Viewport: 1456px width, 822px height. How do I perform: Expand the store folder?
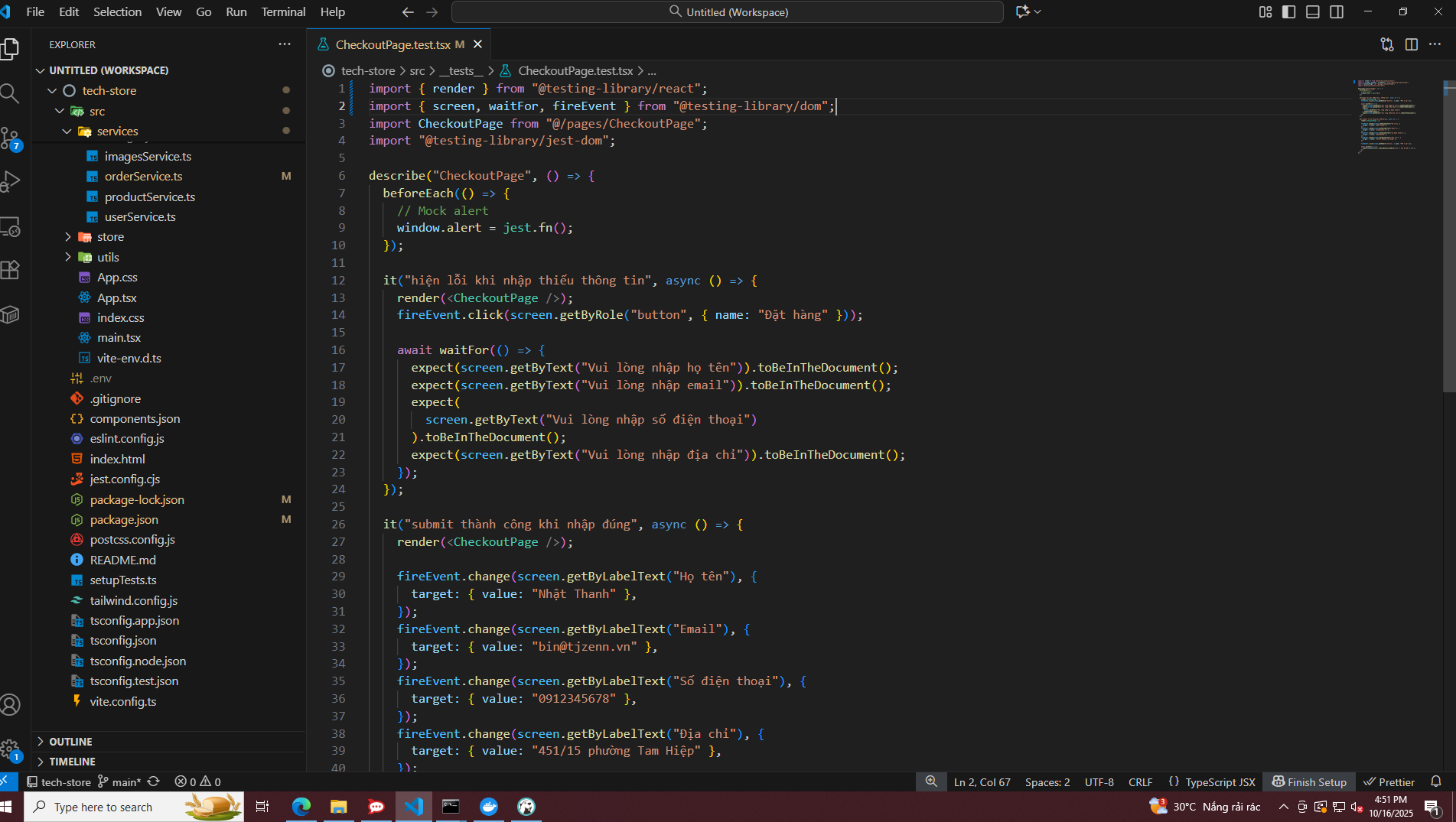[110, 237]
